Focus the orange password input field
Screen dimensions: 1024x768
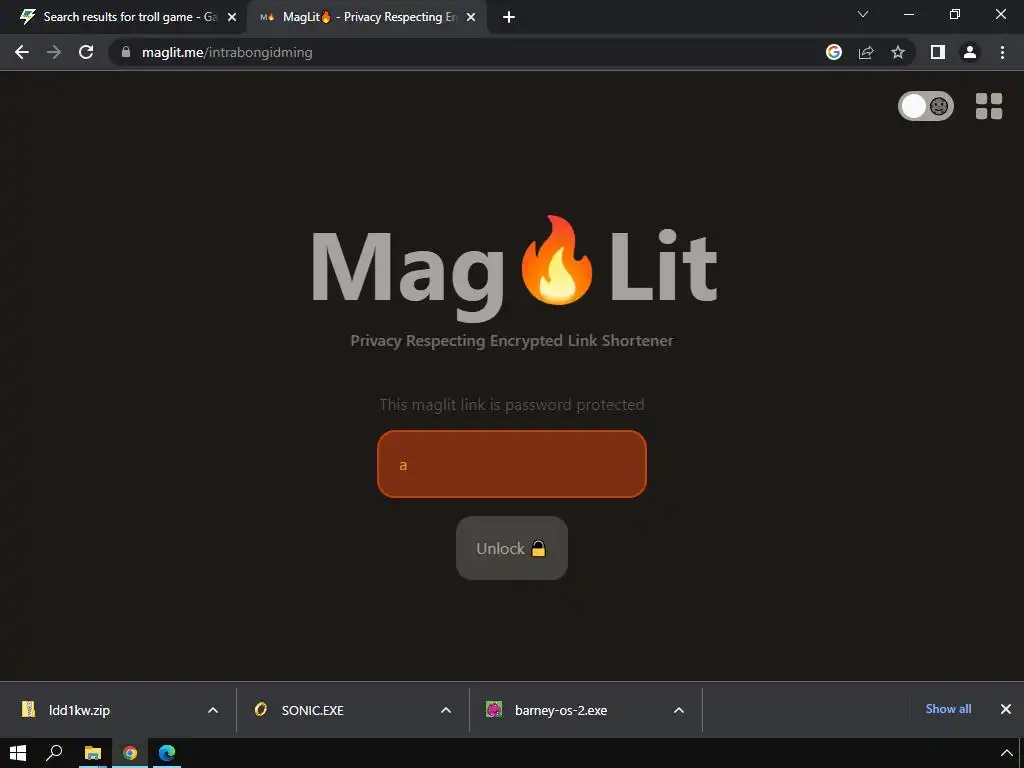click(511, 464)
